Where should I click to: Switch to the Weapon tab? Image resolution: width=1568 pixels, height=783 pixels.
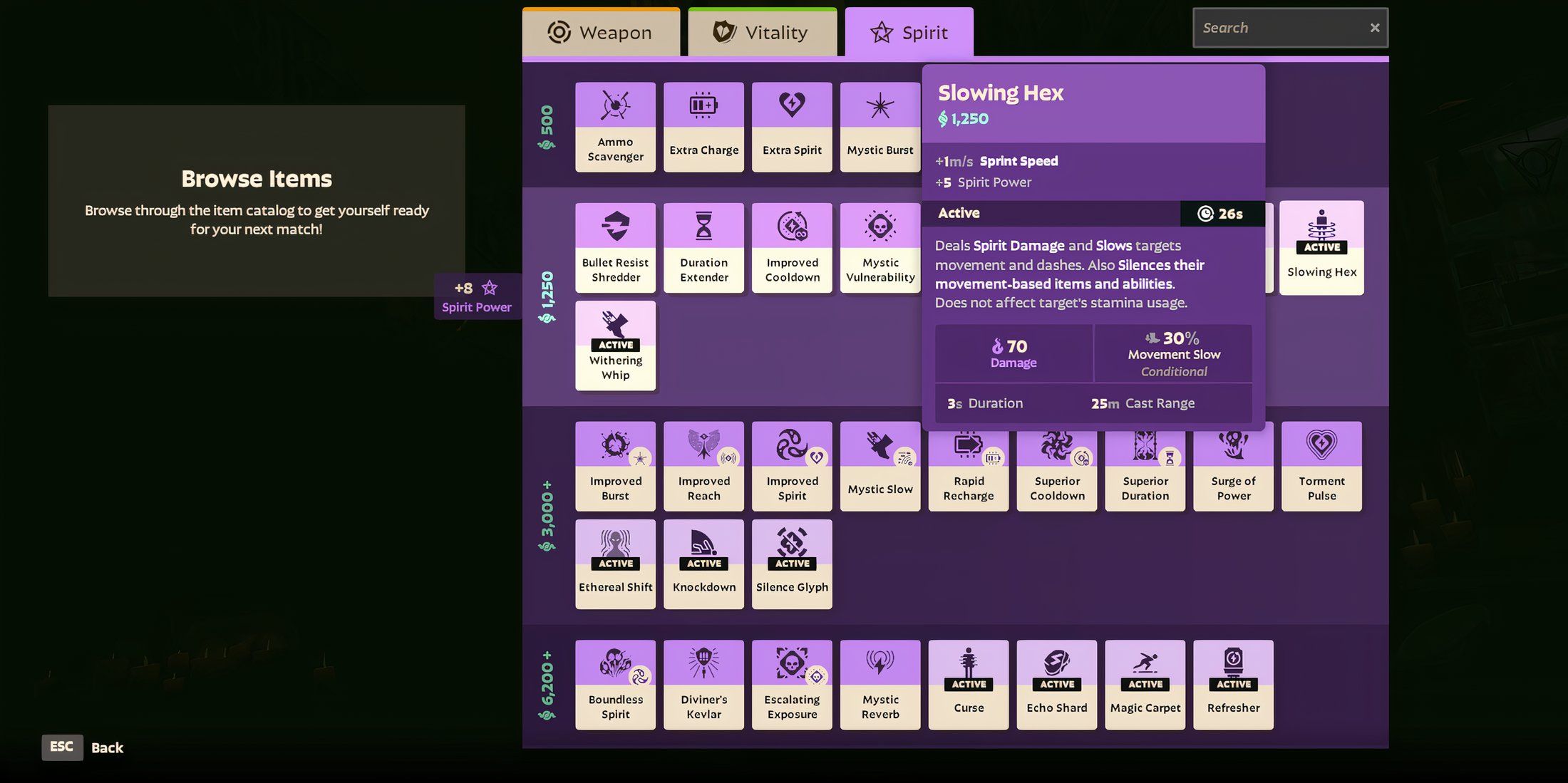[600, 33]
